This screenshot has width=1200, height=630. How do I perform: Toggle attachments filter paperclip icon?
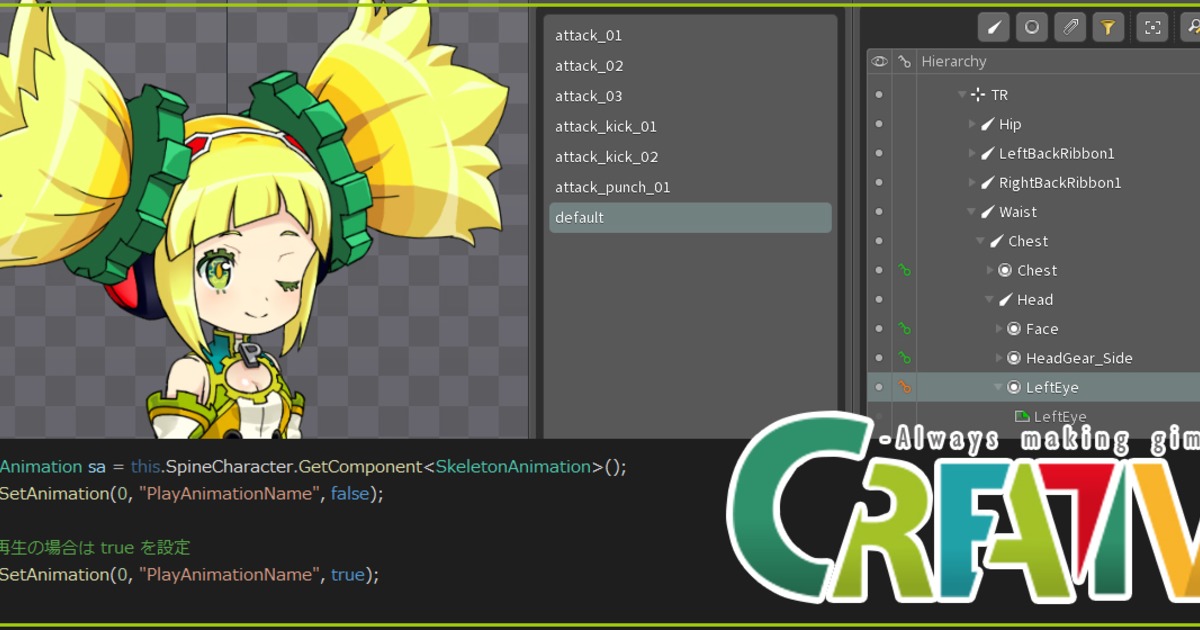point(1070,28)
